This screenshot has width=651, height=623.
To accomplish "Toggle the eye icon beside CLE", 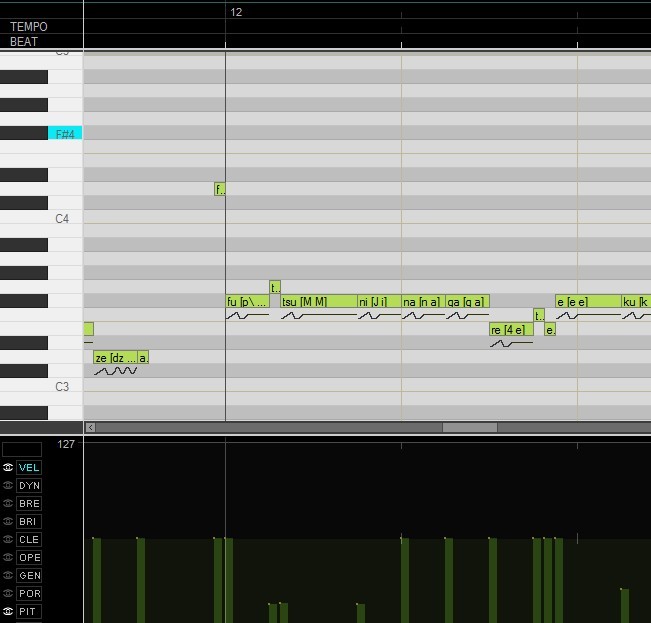I will tap(8, 539).
